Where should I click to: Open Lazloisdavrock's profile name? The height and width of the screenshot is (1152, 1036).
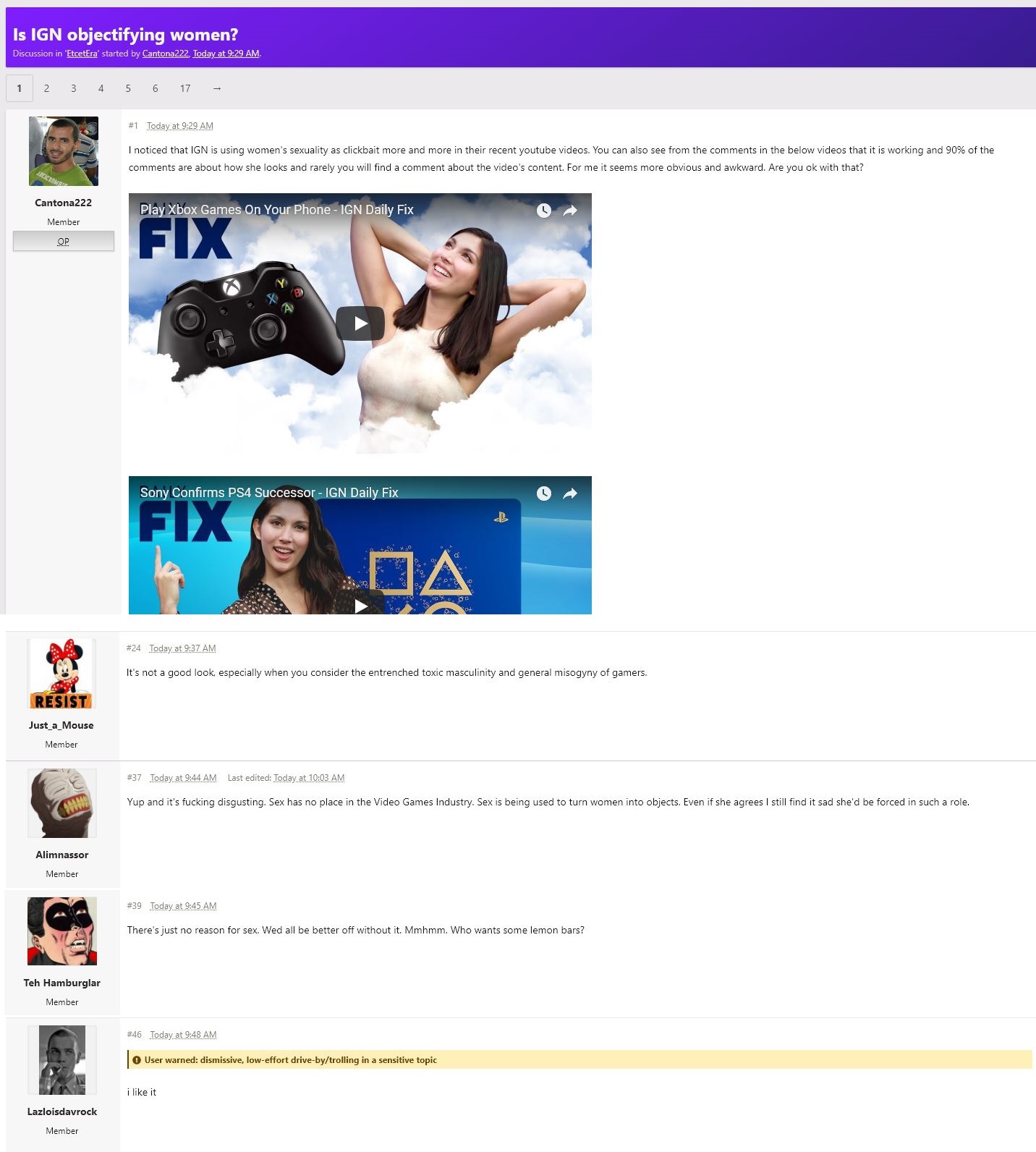point(62,1111)
